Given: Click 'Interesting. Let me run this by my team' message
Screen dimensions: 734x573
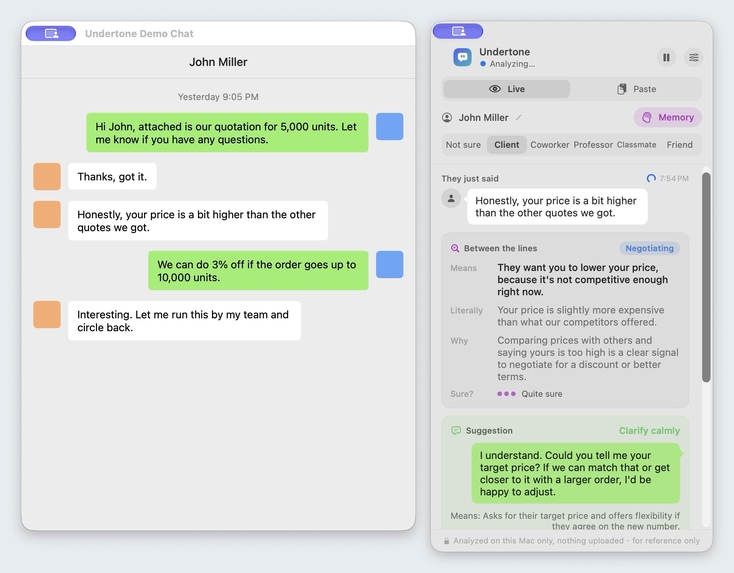Looking at the screenshot, I should pyautogui.click(x=184, y=321).
